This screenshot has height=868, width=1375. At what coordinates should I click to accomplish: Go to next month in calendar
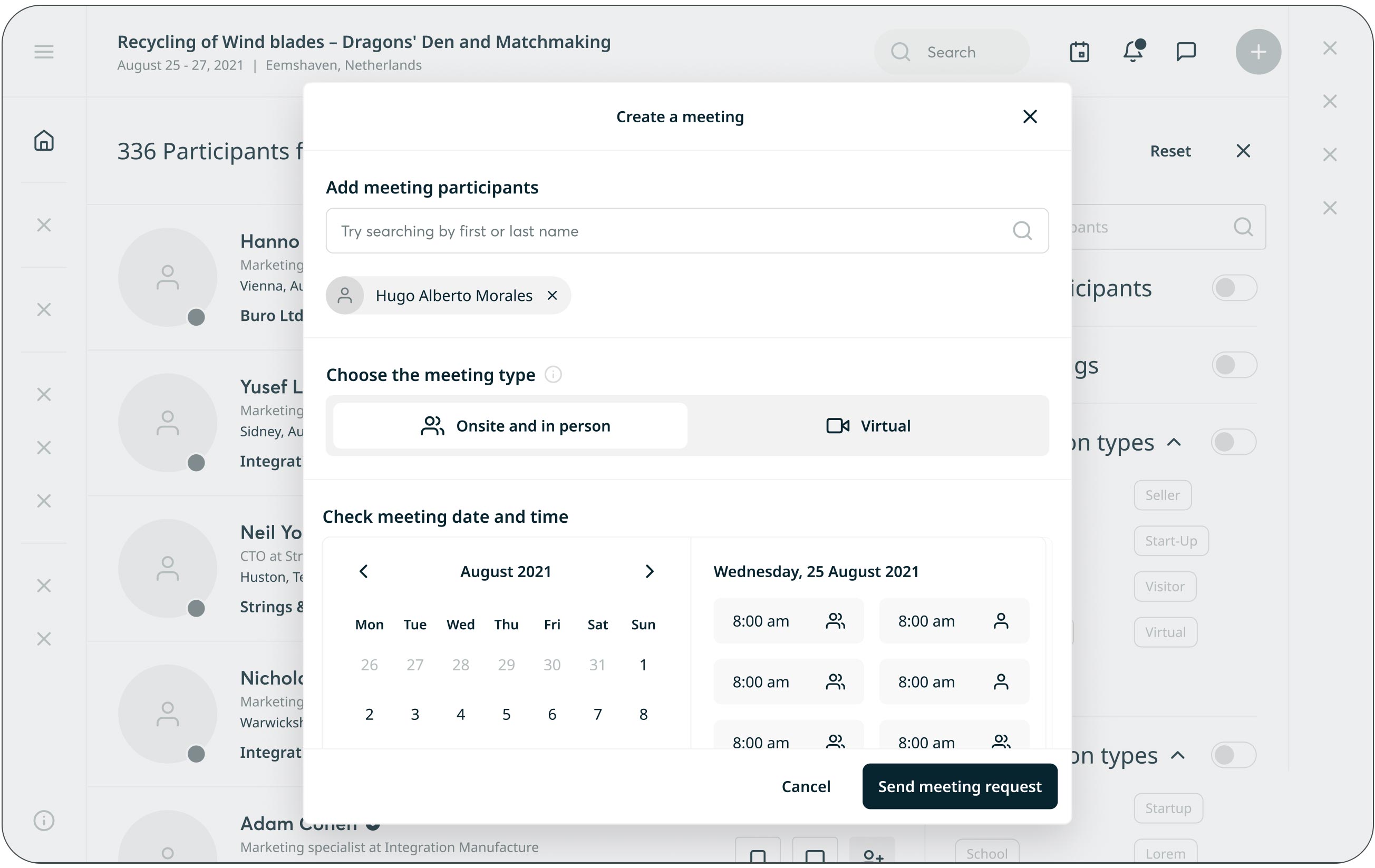pos(649,571)
